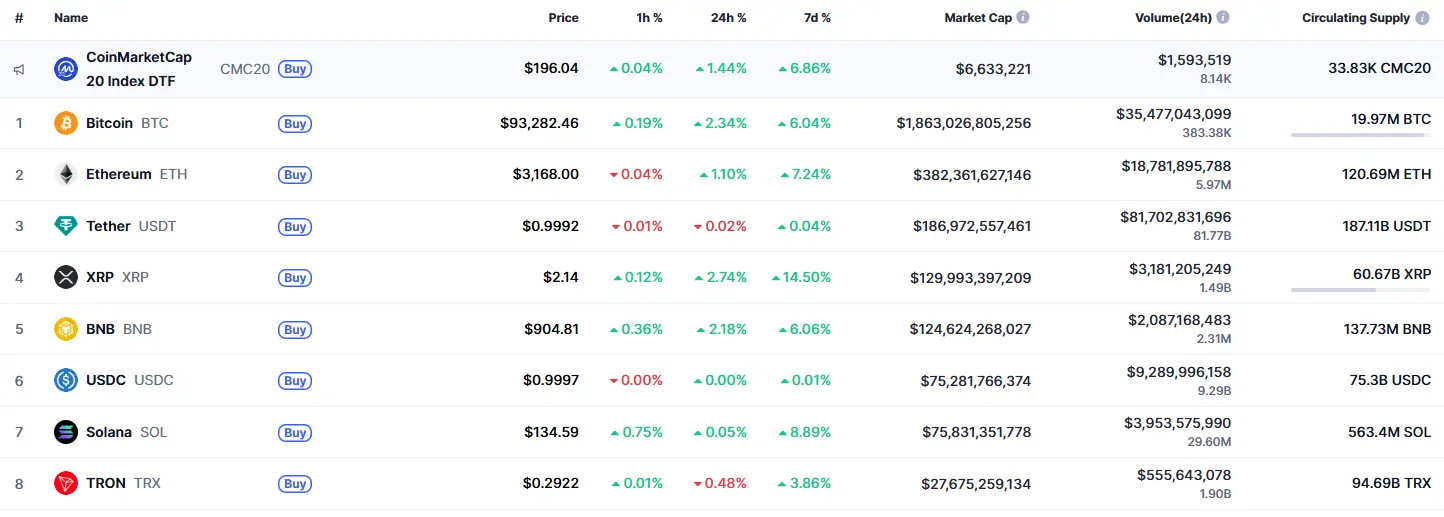The width and height of the screenshot is (1444, 517).
Task: Click the BNB logo icon
Action: (x=65, y=329)
